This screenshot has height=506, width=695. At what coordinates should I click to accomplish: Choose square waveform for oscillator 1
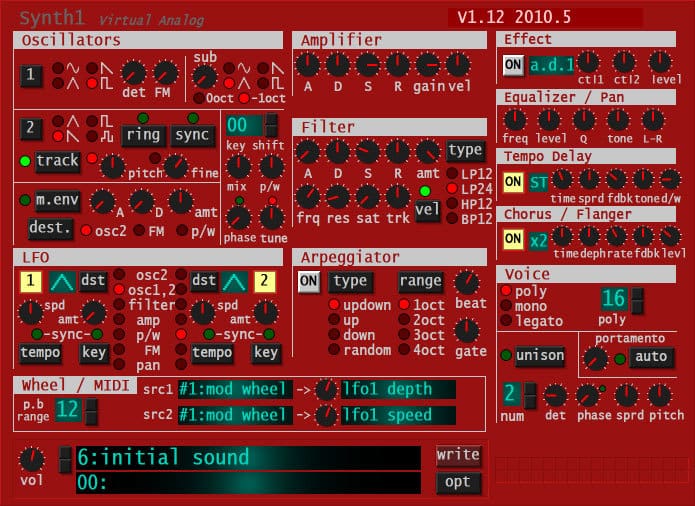click(x=93, y=82)
